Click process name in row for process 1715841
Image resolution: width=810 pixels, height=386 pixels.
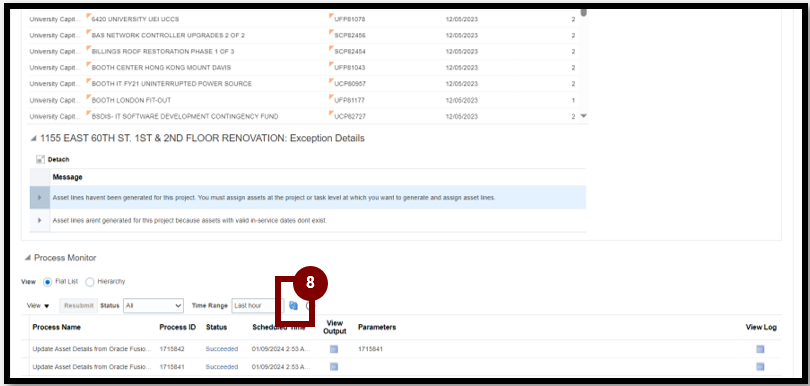(x=92, y=367)
